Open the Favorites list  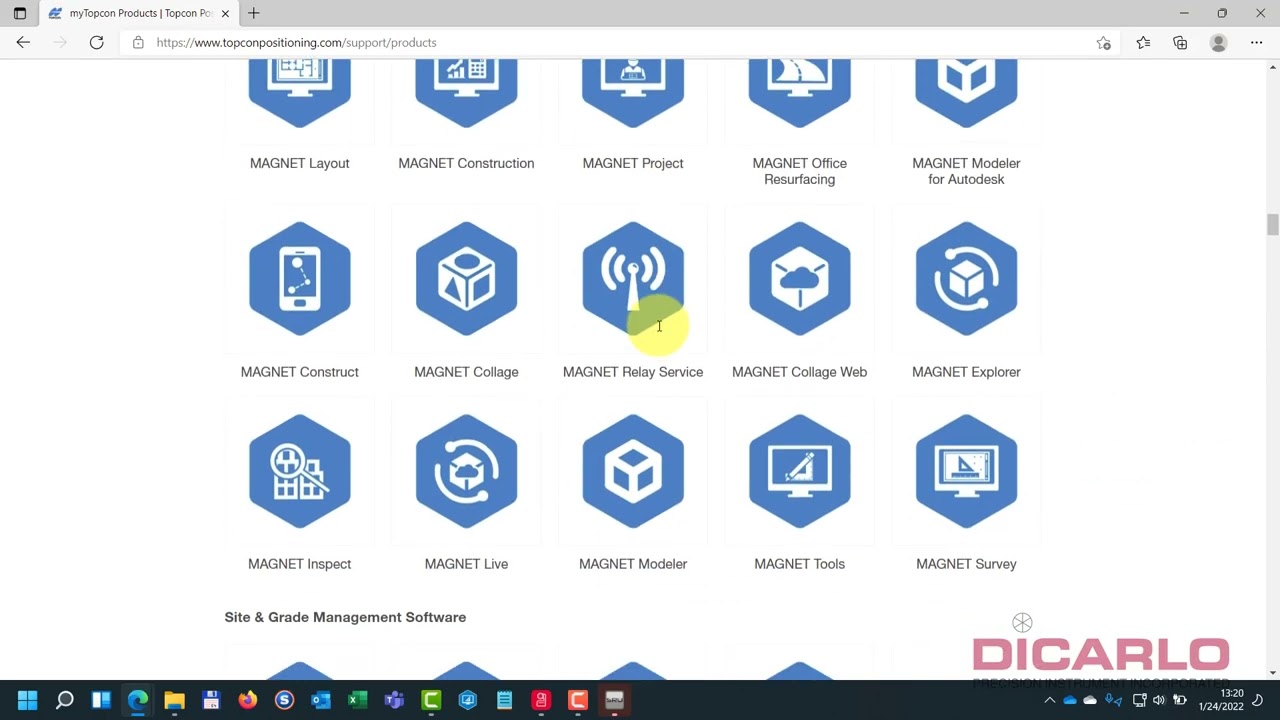[x=1143, y=43]
